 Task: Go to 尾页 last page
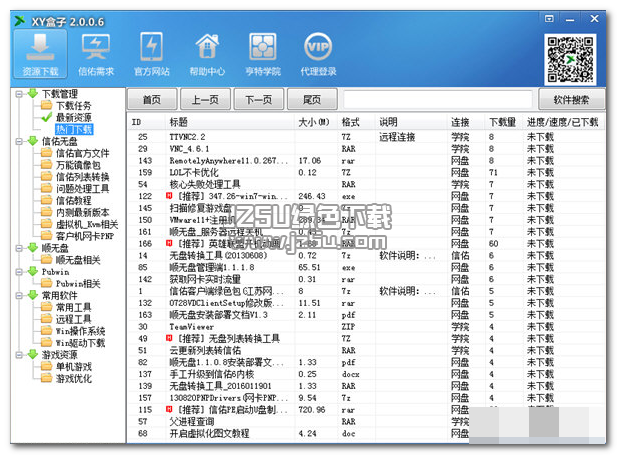(312, 99)
